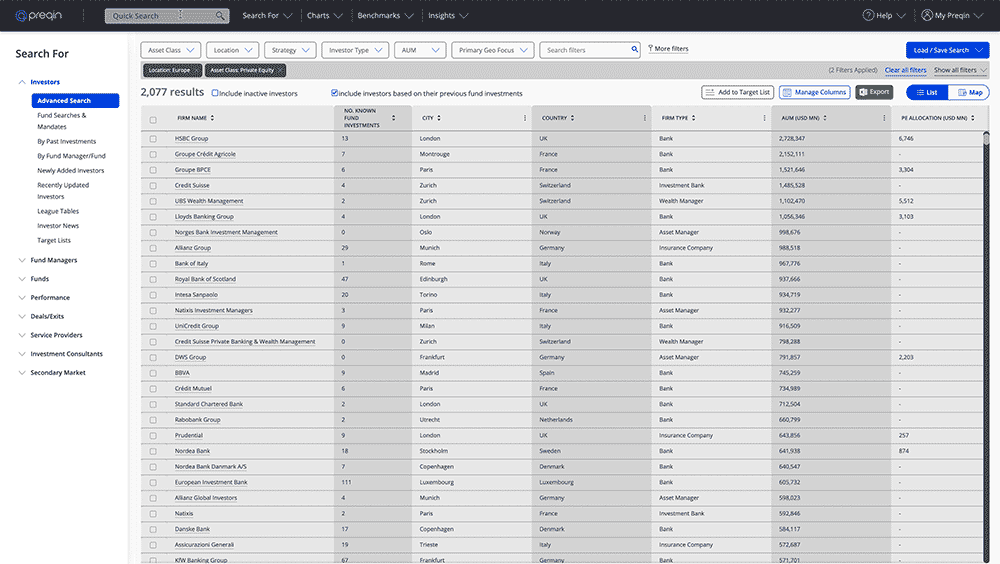Select Advanced Search in the sidebar

75,101
